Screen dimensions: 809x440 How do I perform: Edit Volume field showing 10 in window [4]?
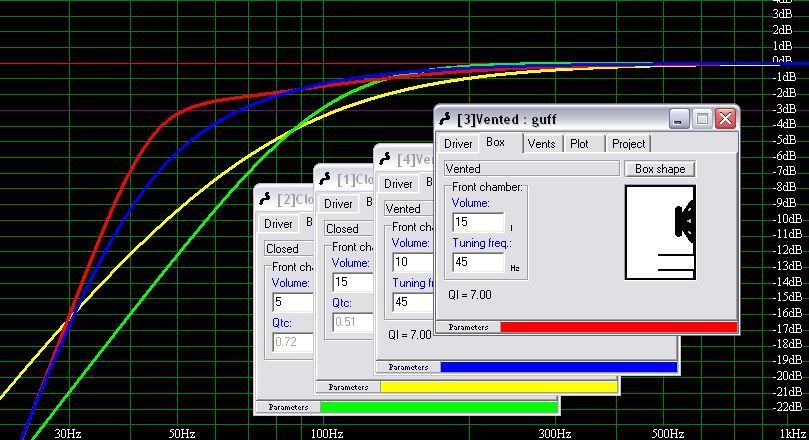[x=413, y=262]
